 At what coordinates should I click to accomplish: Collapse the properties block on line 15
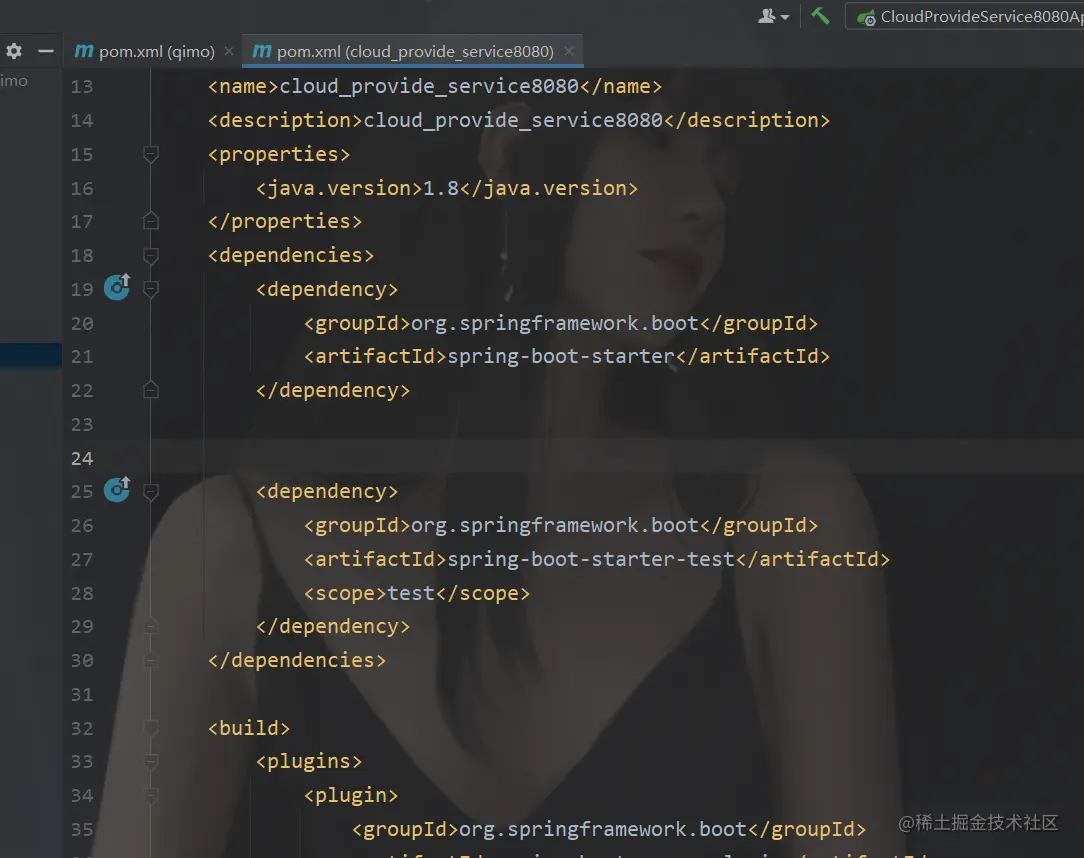point(151,154)
